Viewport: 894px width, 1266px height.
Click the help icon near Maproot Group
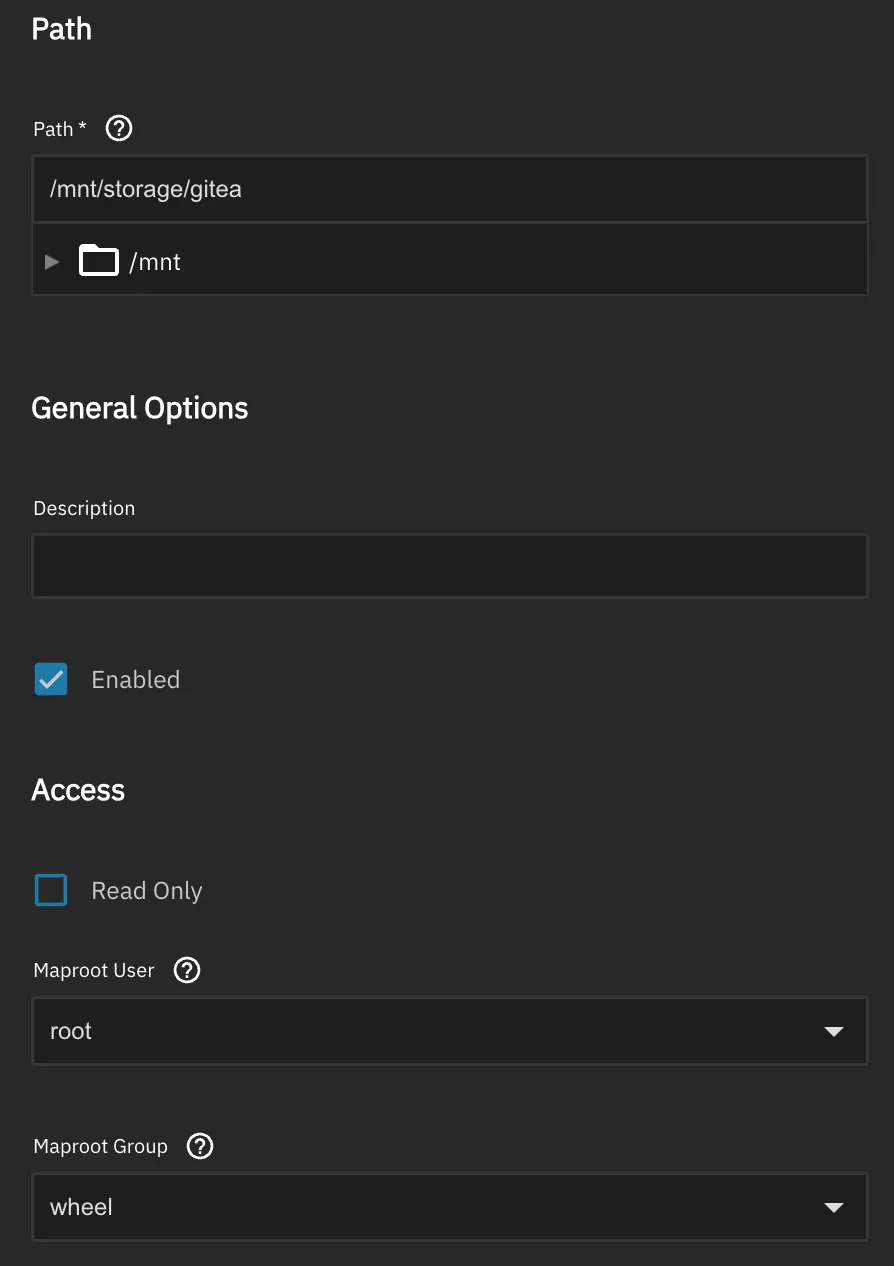point(199,1145)
